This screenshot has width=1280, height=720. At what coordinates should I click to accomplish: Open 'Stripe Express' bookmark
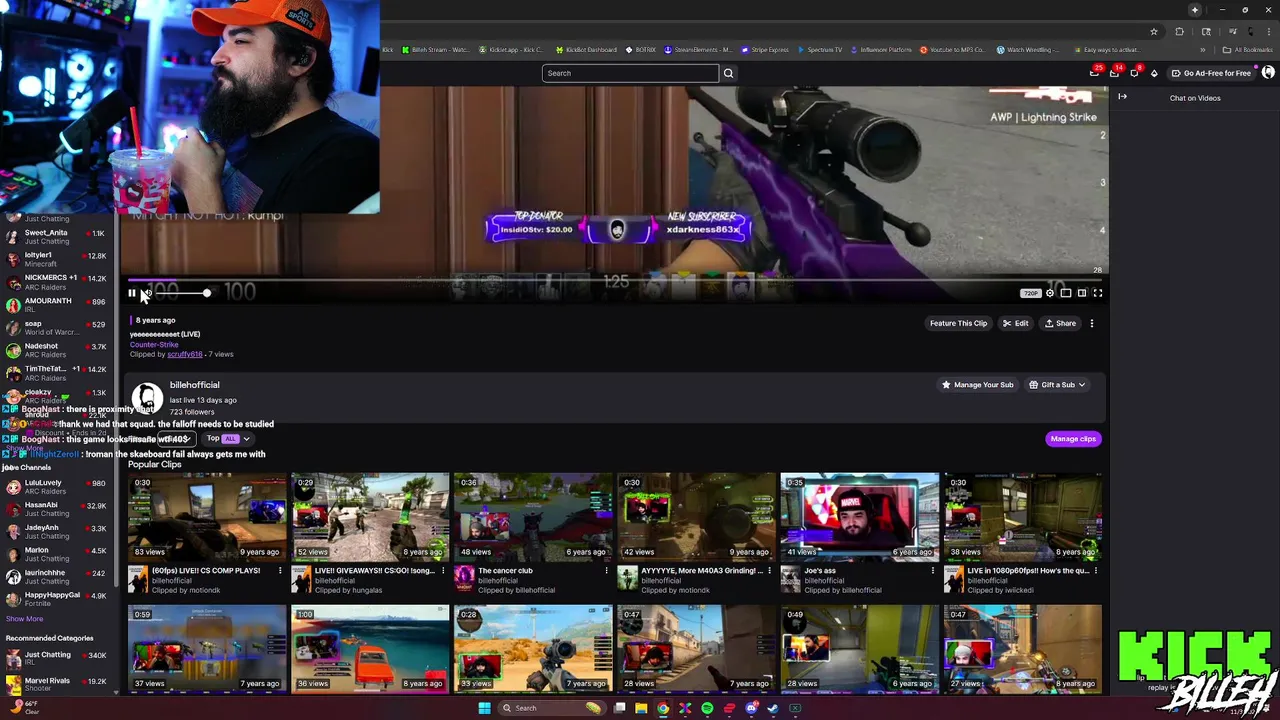point(764,50)
